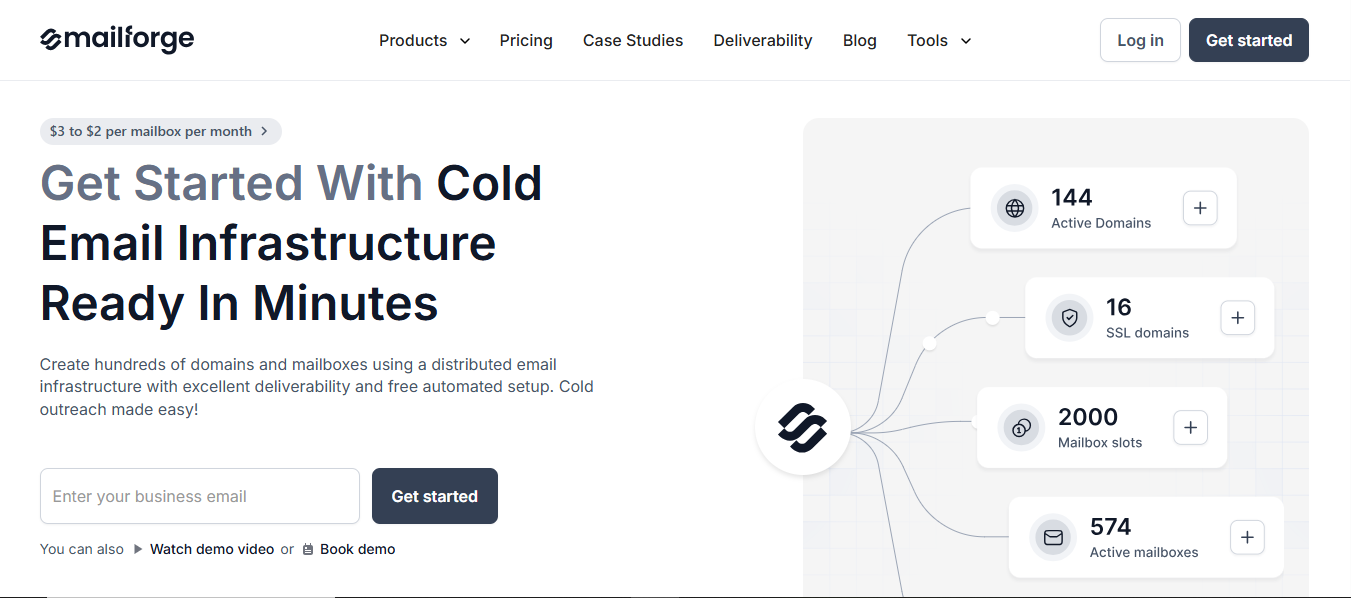Click the plus icon beside 574 Active mailboxes

pyautogui.click(x=1247, y=537)
